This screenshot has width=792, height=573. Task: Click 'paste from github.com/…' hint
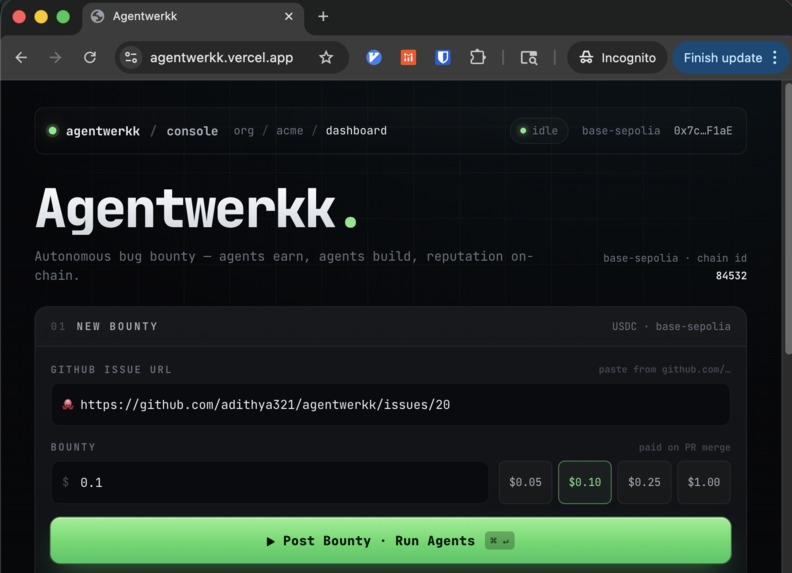click(664, 369)
